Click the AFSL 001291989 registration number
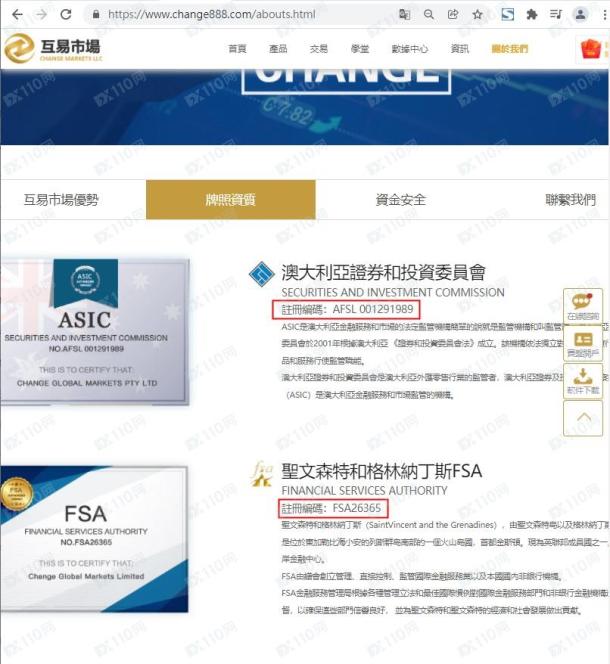The height and width of the screenshot is (664, 610). 373,309
